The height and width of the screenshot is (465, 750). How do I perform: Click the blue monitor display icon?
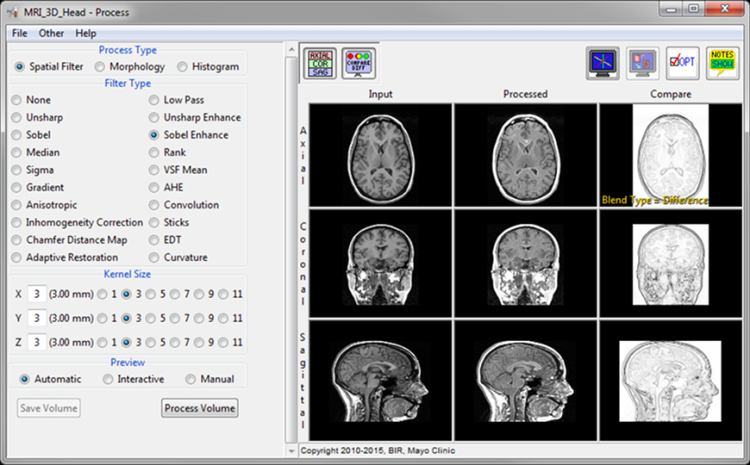tap(603, 63)
